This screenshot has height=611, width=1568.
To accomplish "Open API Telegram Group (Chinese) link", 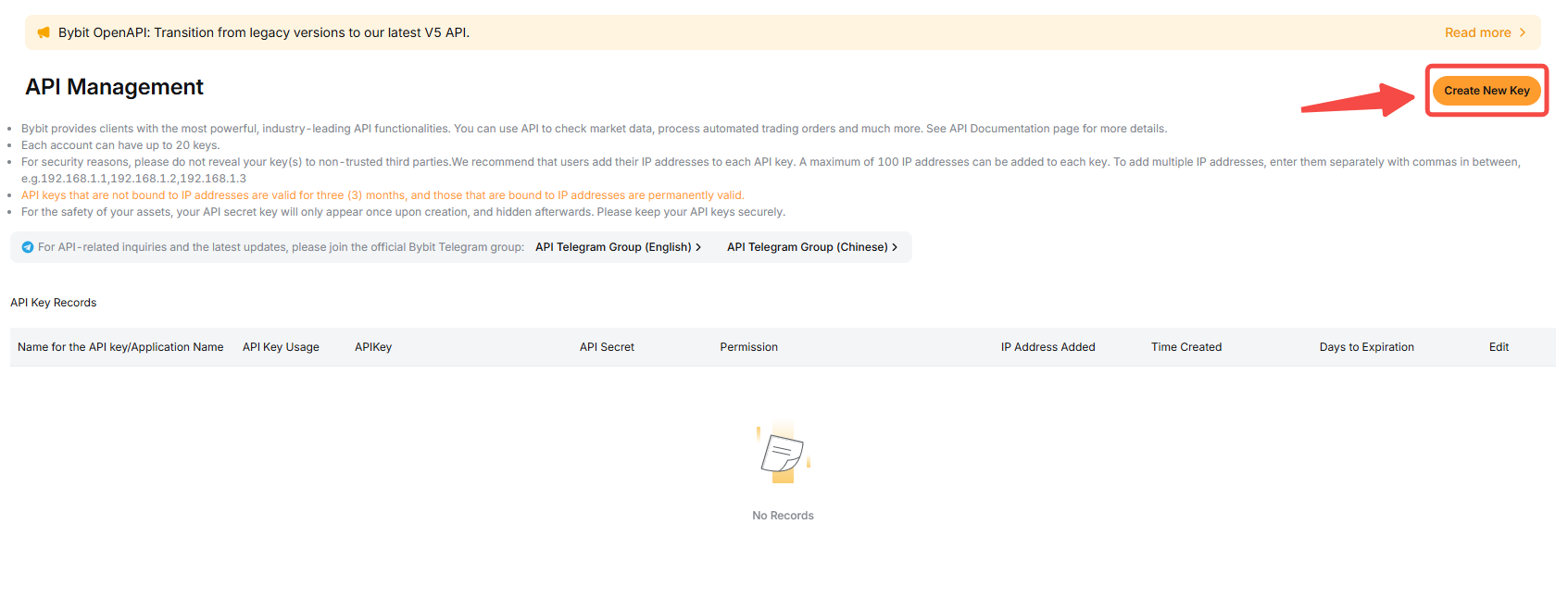I will coord(806,247).
